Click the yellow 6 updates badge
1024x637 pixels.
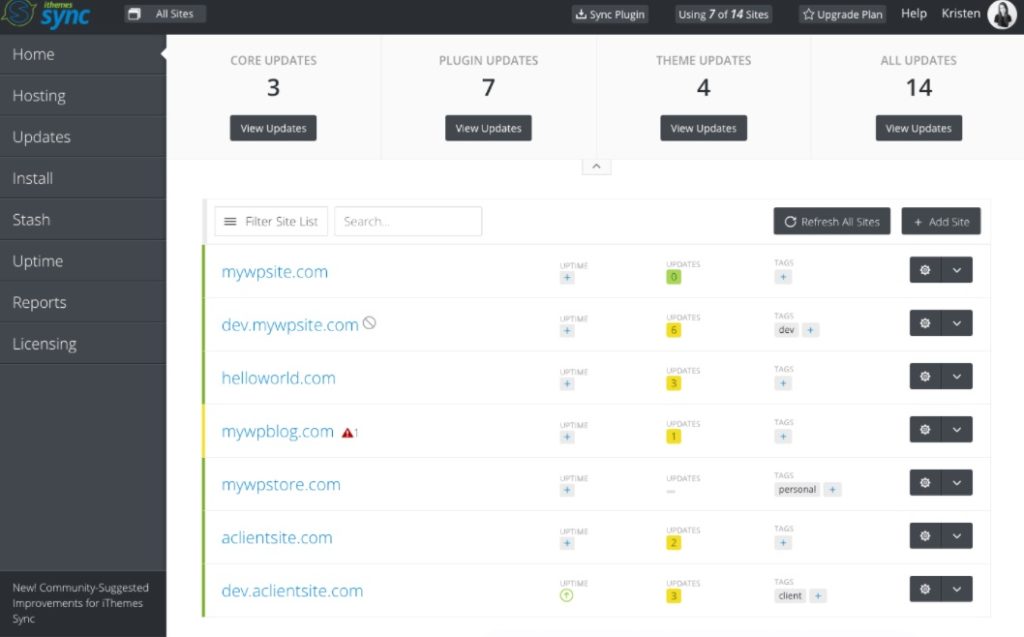[673, 330]
